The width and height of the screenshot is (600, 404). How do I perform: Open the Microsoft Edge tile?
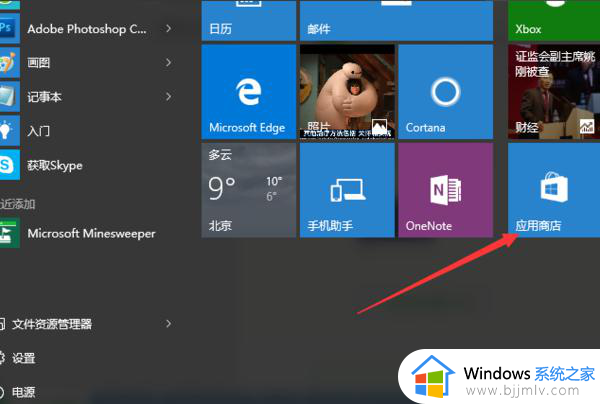pos(249,92)
